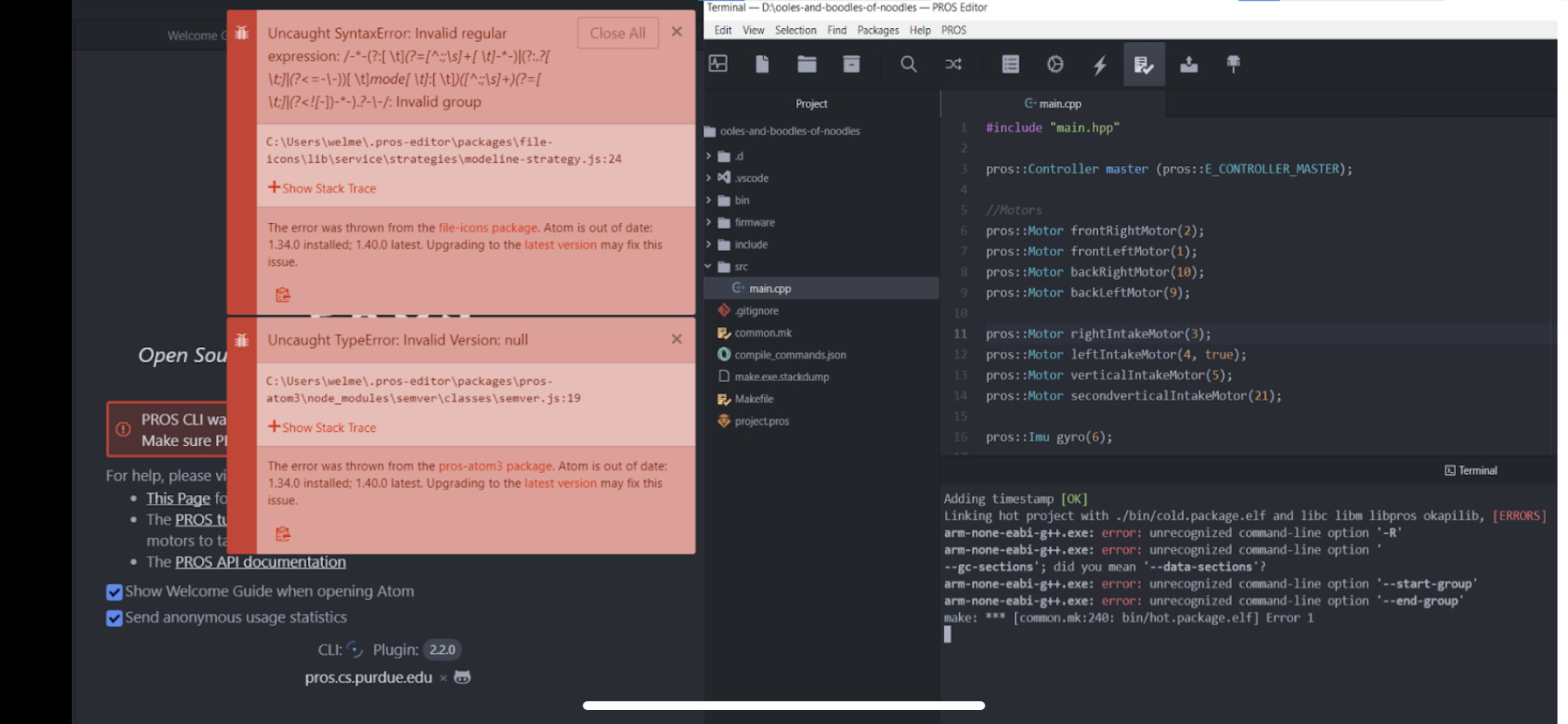Expand the bin folder in tree

(x=708, y=200)
